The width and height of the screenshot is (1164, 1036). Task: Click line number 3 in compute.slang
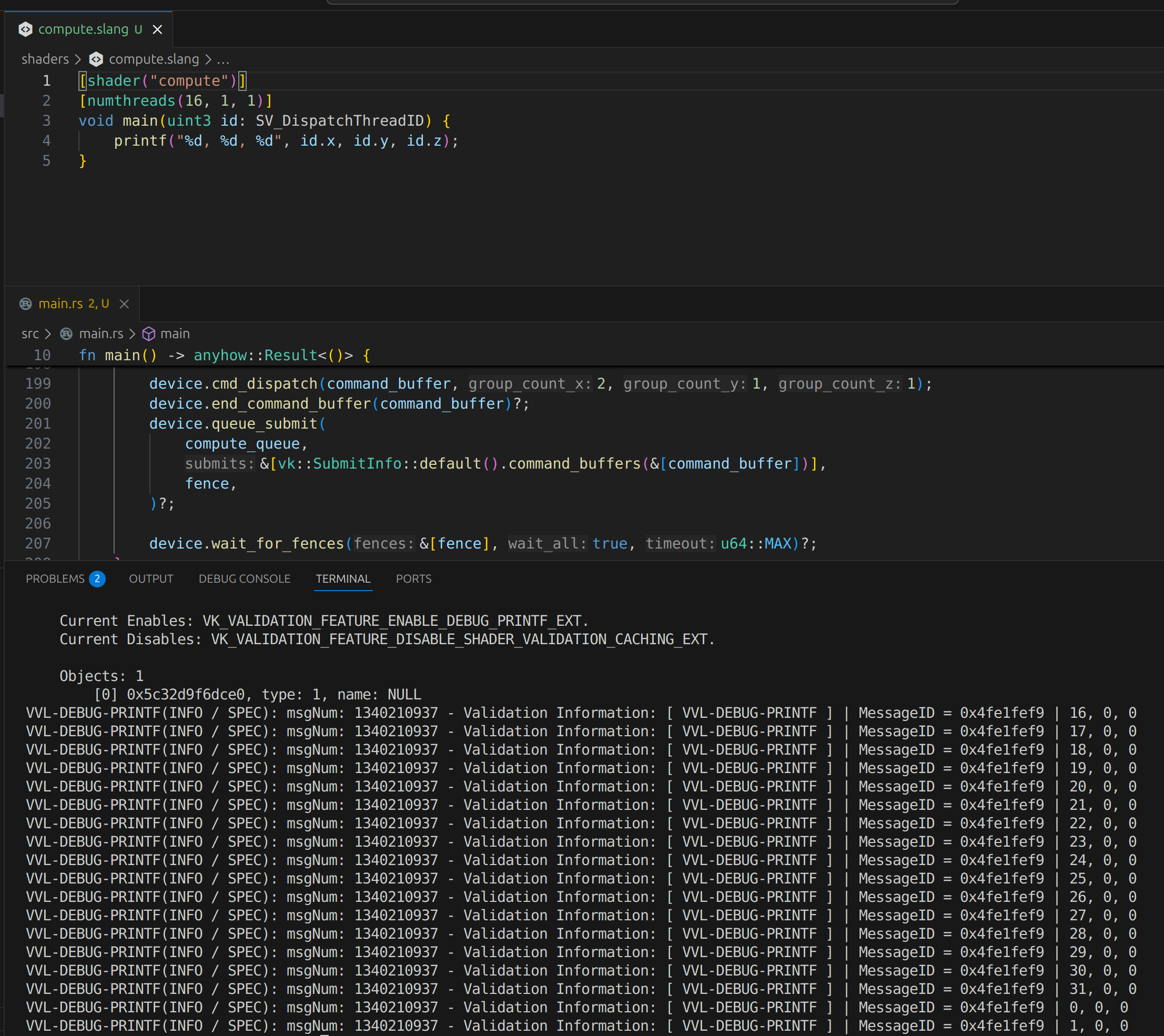point(47,120)
